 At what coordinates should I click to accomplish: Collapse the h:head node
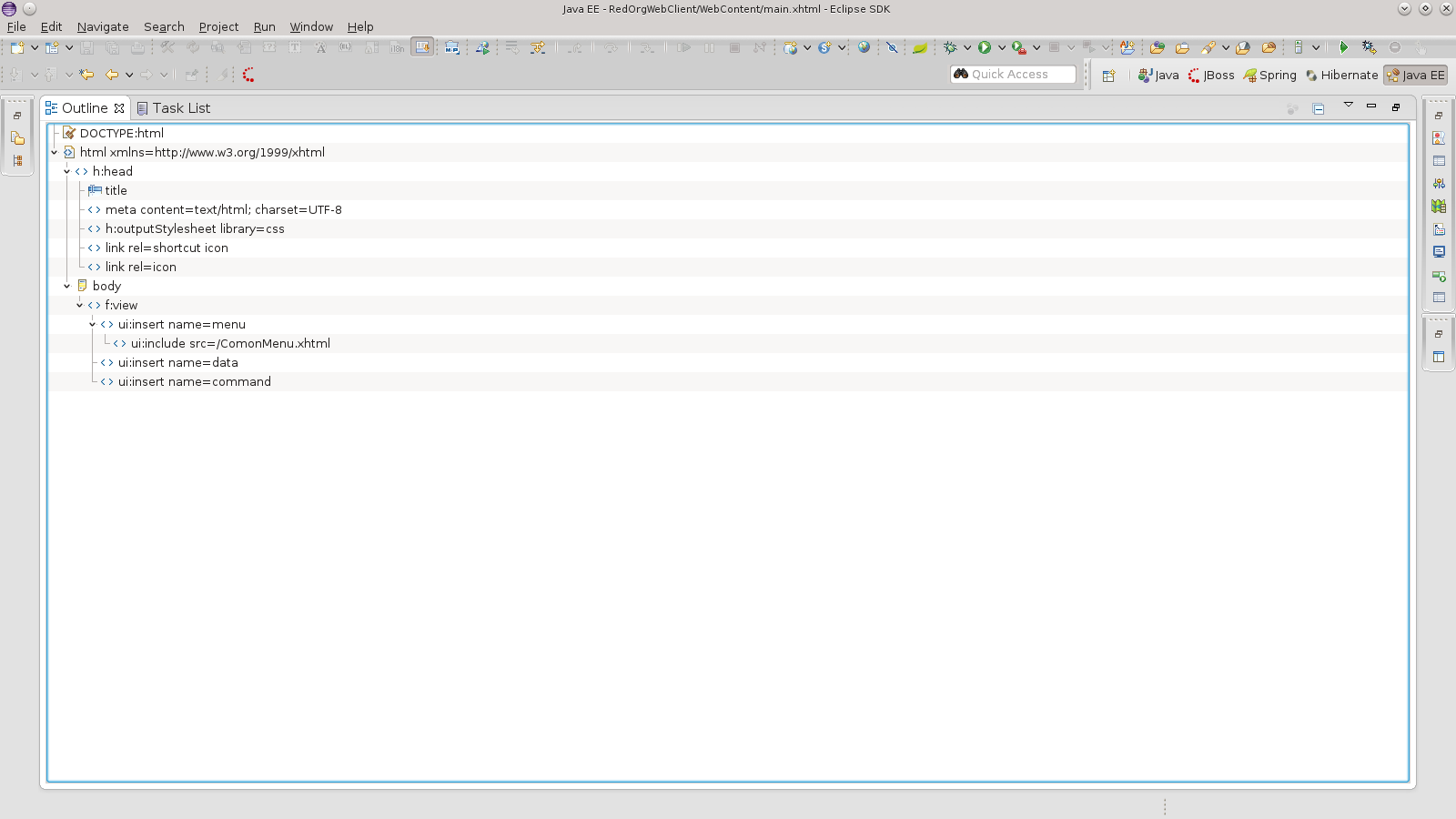coord(67,171)
